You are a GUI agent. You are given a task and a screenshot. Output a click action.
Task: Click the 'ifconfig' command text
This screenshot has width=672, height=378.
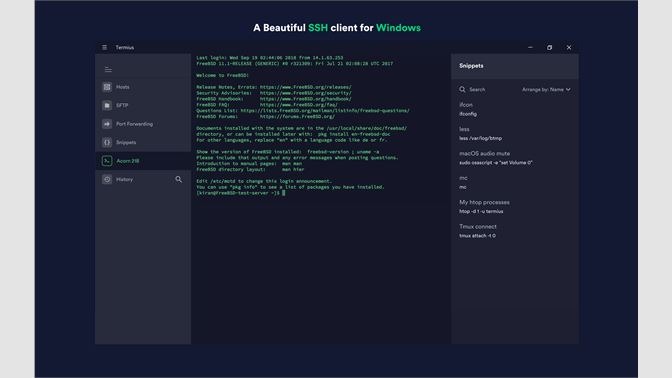(x=468, y=114)
